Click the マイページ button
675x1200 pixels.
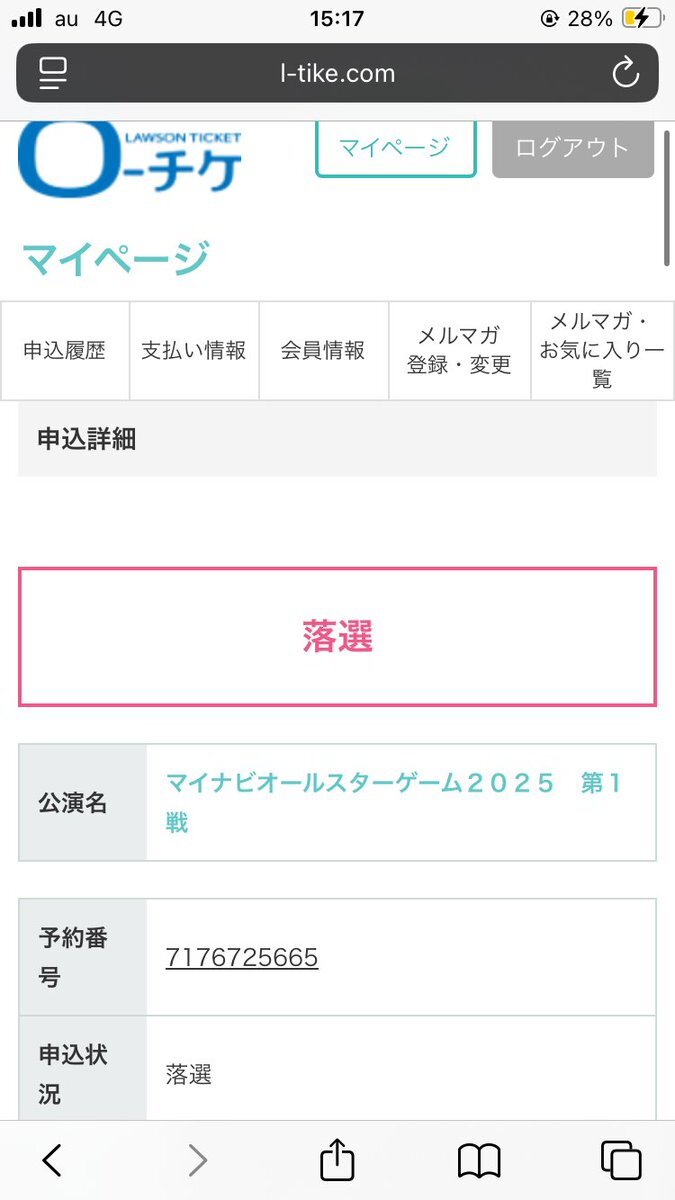395,148
